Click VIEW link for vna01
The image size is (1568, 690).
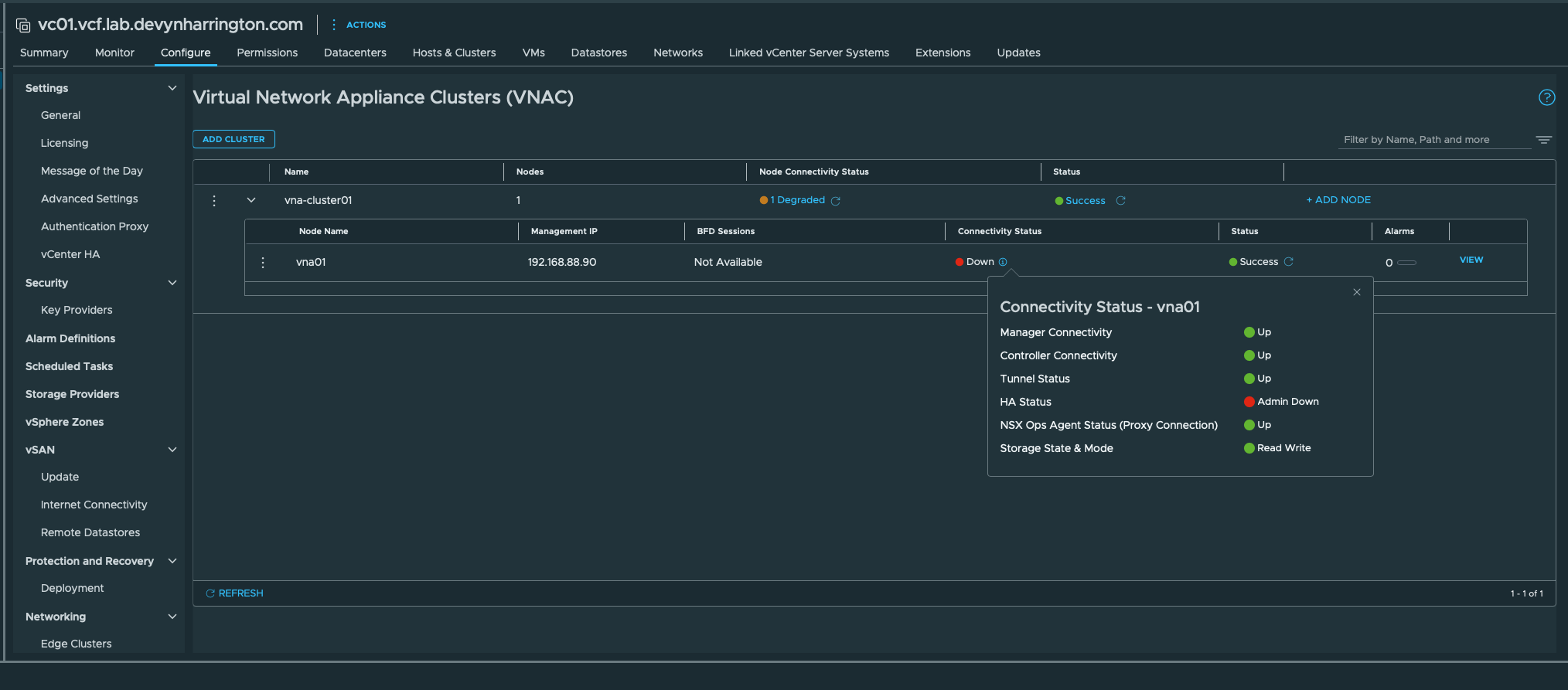(x=1471, y=260)
